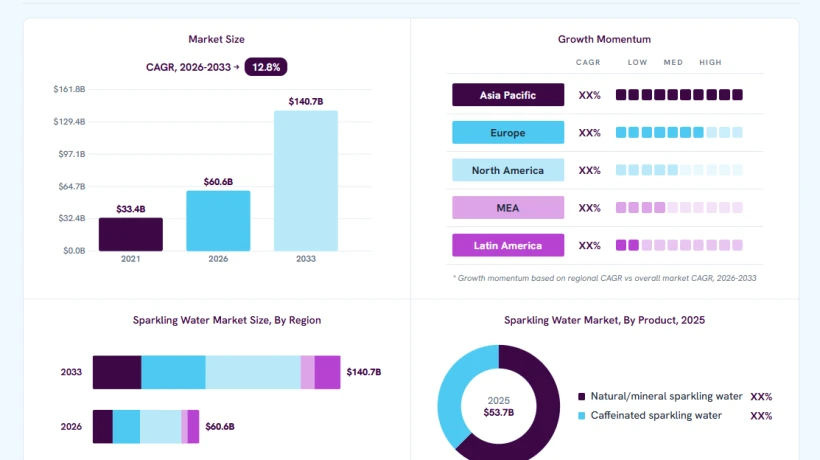Image resolution: width=820 pixels, height=460 pixels.
Task: Click the Market Size title
Action: (x=217, y=39)
